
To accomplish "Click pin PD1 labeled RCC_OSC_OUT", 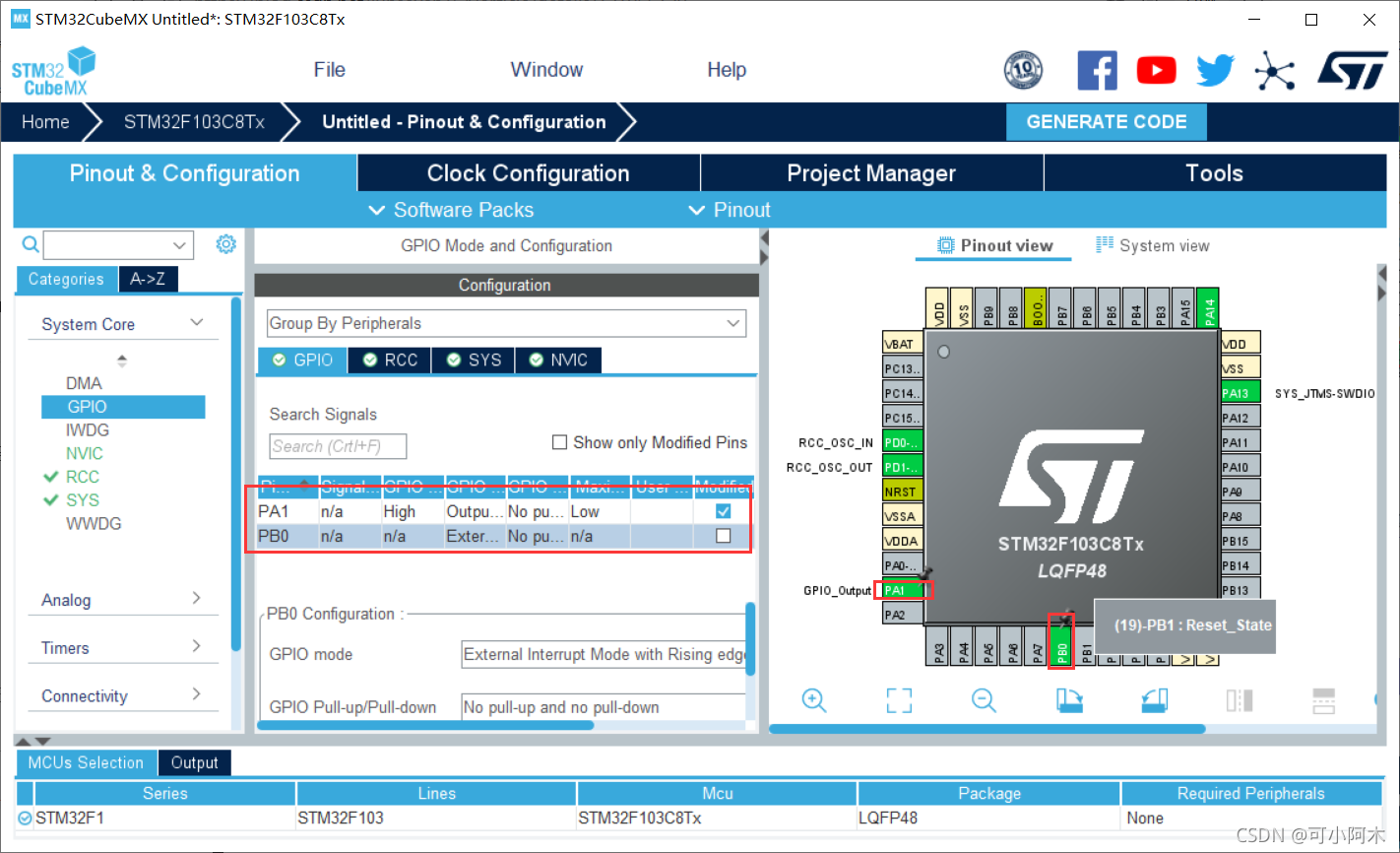I will pyautogui.click(x=903, y=467).
